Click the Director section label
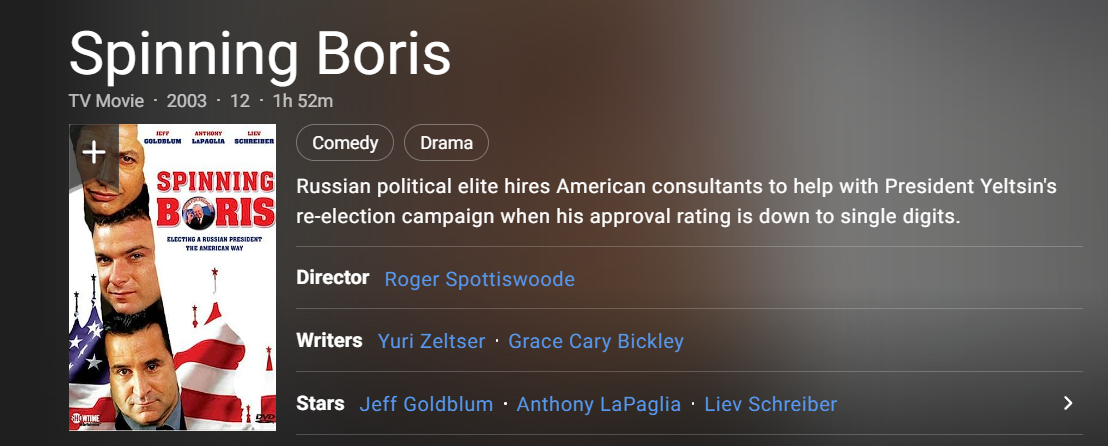The width and height of the screenshot is (1108, 446). [x=333, y=278]
